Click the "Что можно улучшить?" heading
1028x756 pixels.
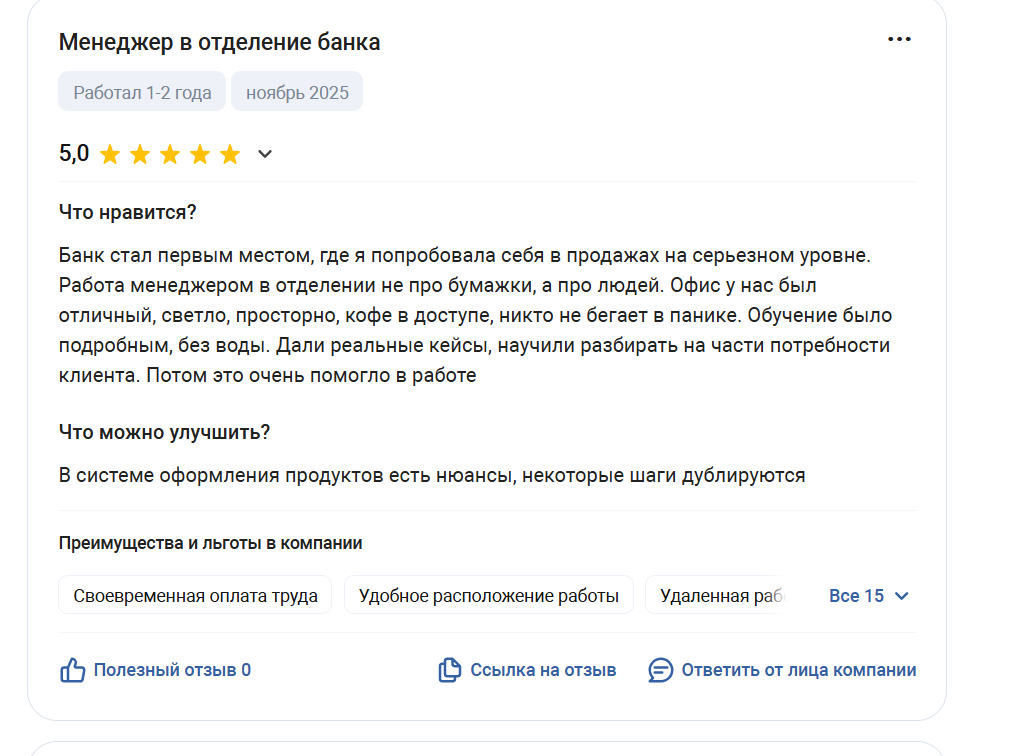click(x=164, y=433)
